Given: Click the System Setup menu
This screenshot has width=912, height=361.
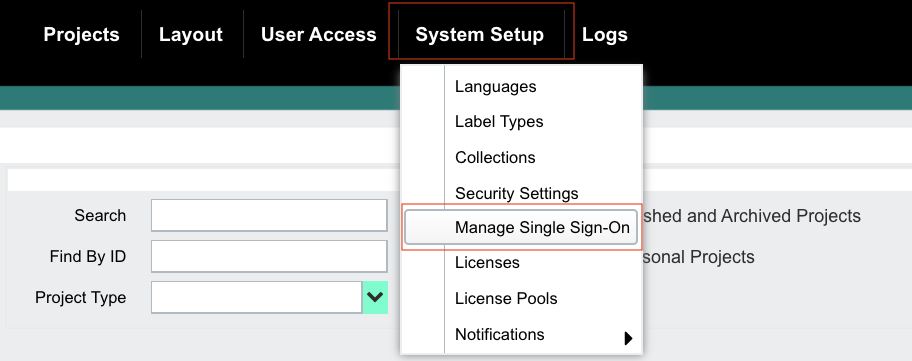Looking at the screenshot, I should point(480,34).
